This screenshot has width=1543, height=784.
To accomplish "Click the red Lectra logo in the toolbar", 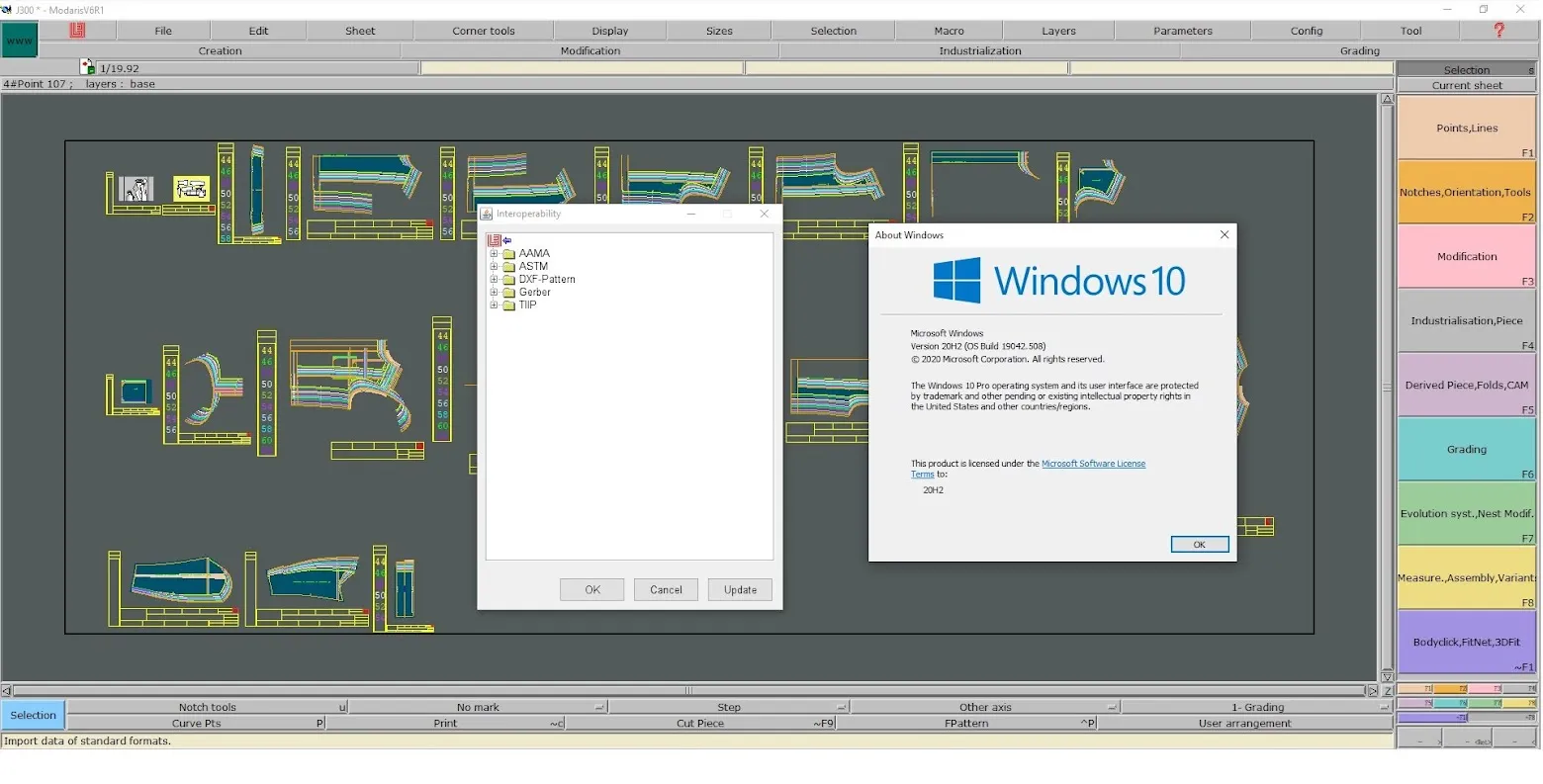I will tap(78, 31).
